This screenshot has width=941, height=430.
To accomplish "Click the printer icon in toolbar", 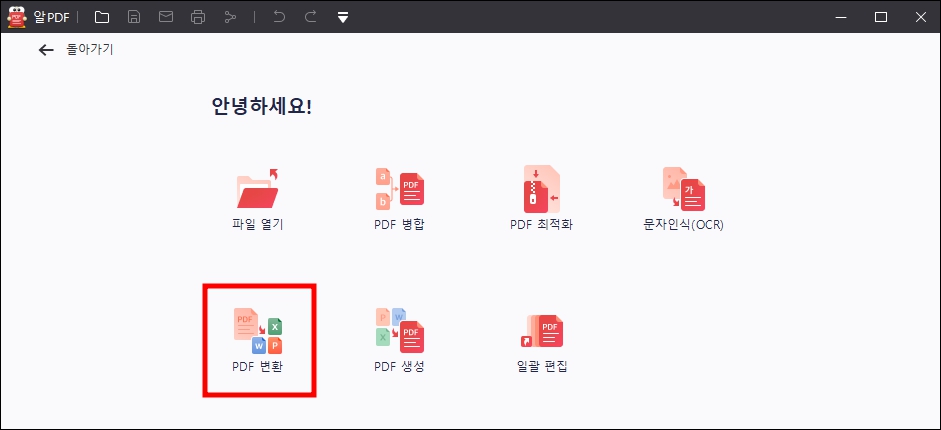I will coord(197,17).
